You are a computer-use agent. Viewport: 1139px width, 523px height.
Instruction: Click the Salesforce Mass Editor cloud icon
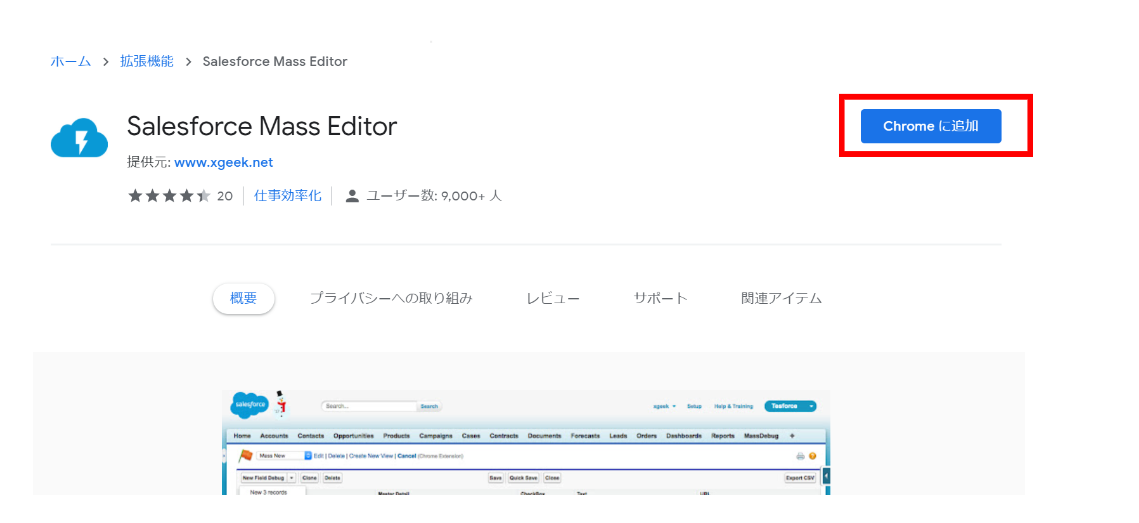(x=79, y=138)
